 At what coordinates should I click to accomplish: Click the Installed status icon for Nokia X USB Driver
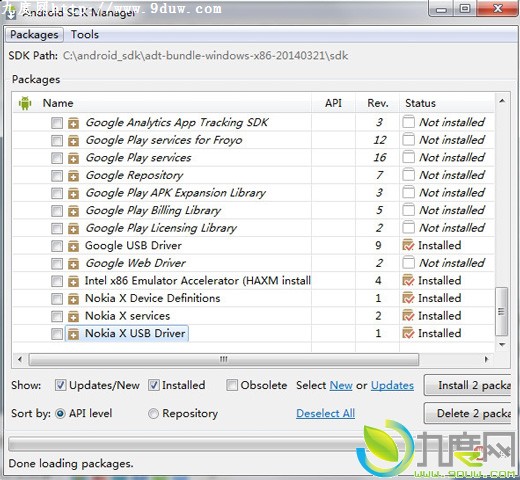pos(408,333)
